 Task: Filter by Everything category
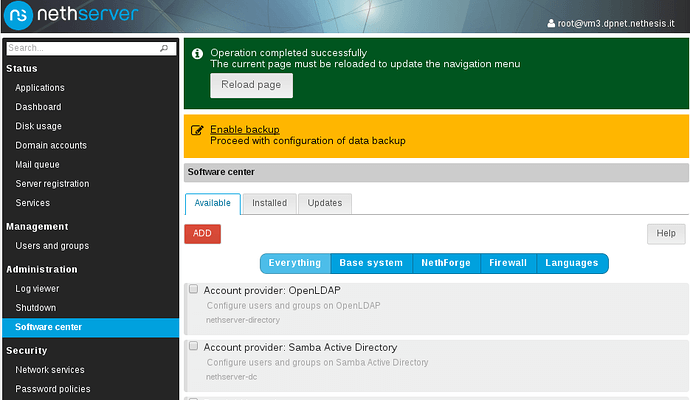[x=295, y=263]
